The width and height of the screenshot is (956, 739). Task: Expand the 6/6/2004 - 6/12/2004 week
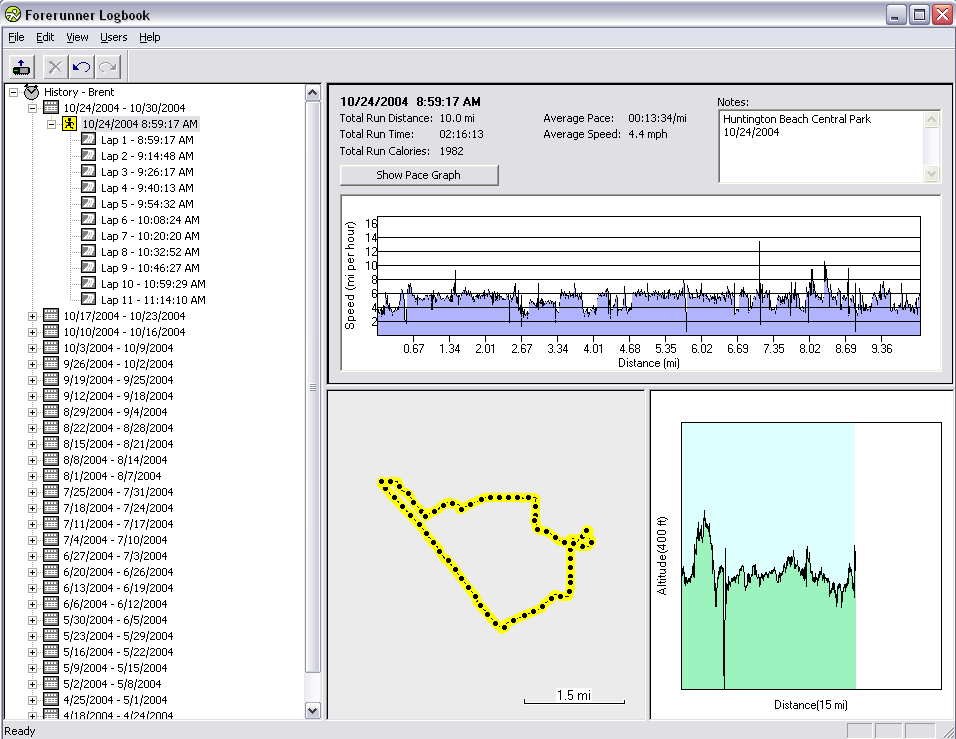click(x=32, y=604)
